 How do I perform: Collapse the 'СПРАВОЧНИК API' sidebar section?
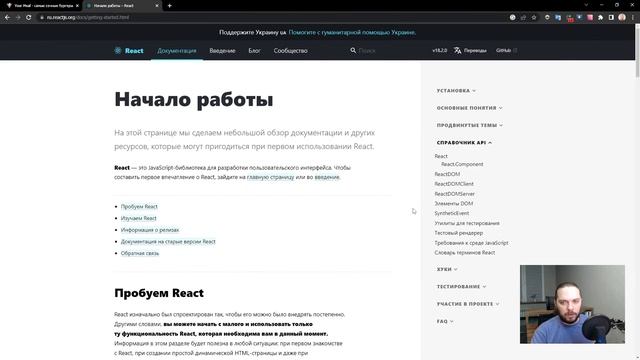coord(464,143)
